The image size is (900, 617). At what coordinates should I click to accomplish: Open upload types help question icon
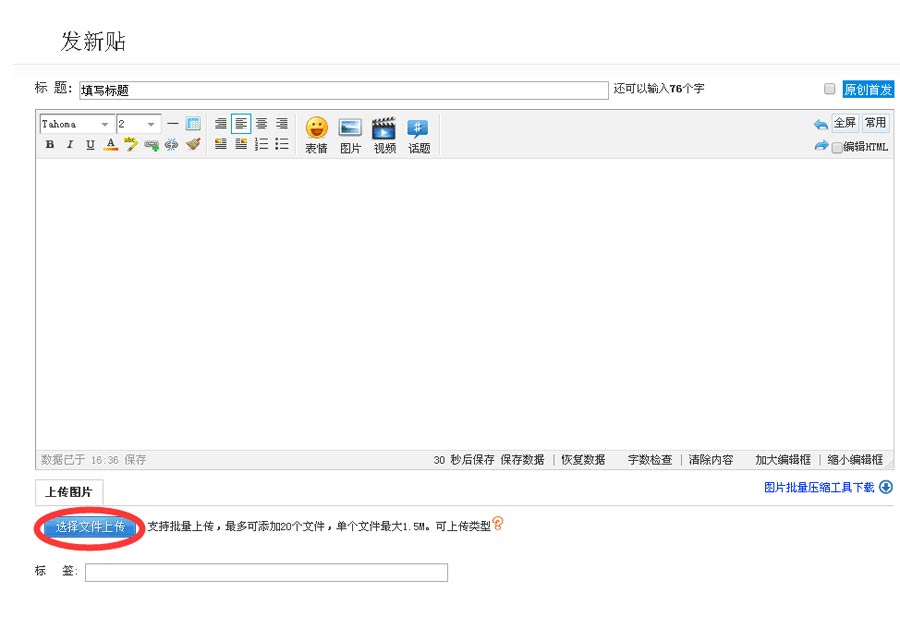click(x=498, y=523)
